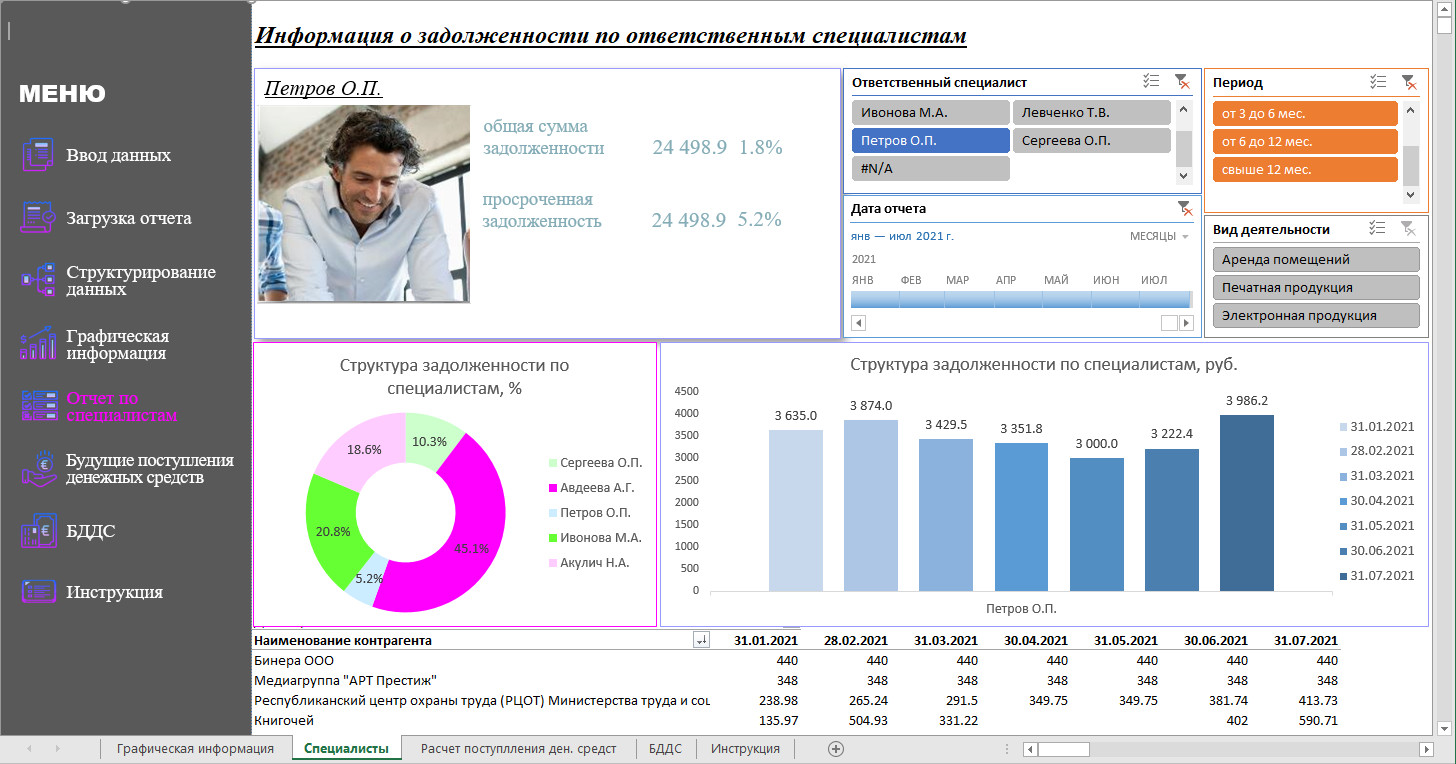The height and width of the screenshot is (764, 1456).
Task: Open Графическая информация chart icon
Action: coord(38,343)
